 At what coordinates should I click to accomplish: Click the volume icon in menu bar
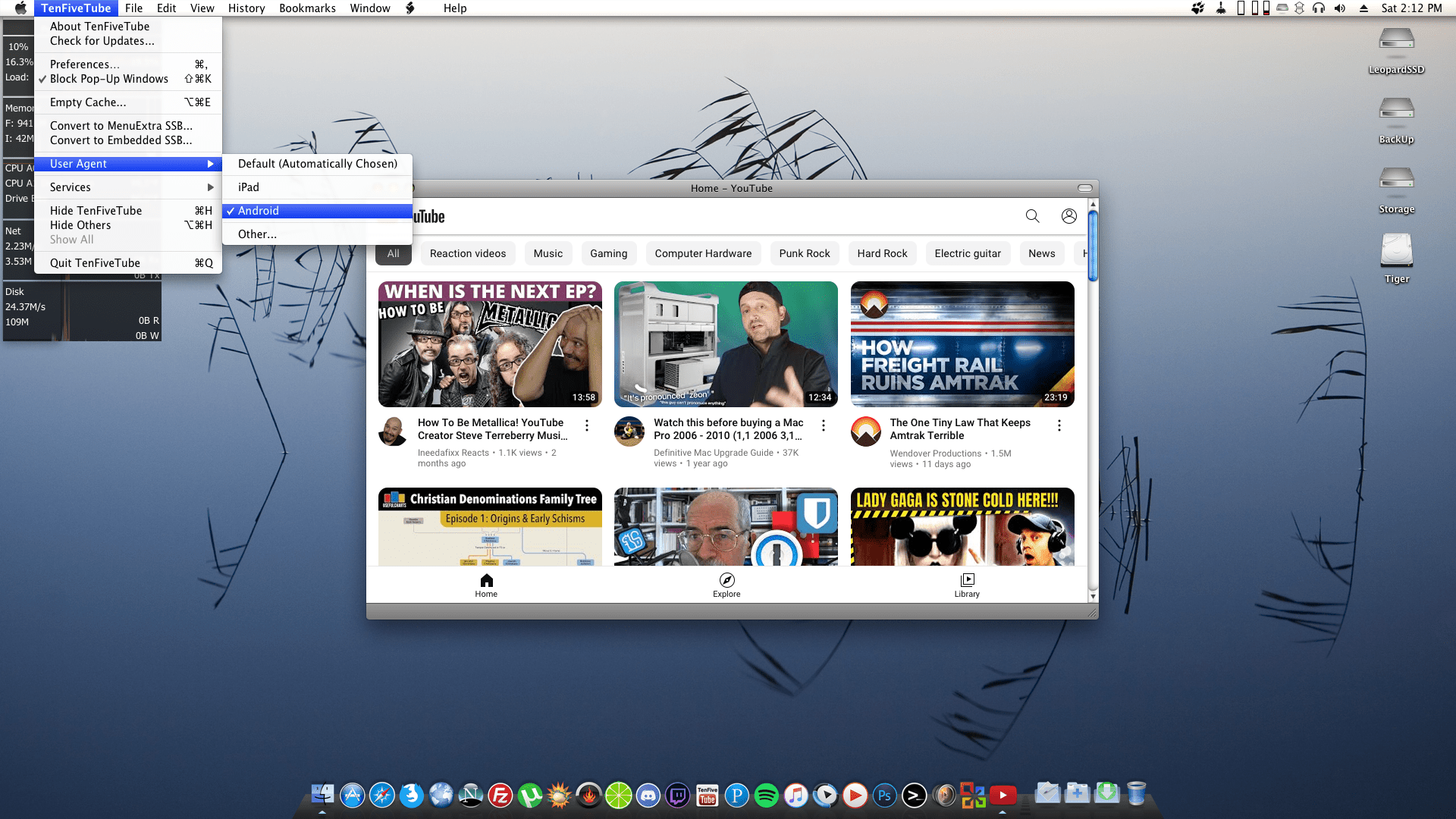[x=1340, y=8]
